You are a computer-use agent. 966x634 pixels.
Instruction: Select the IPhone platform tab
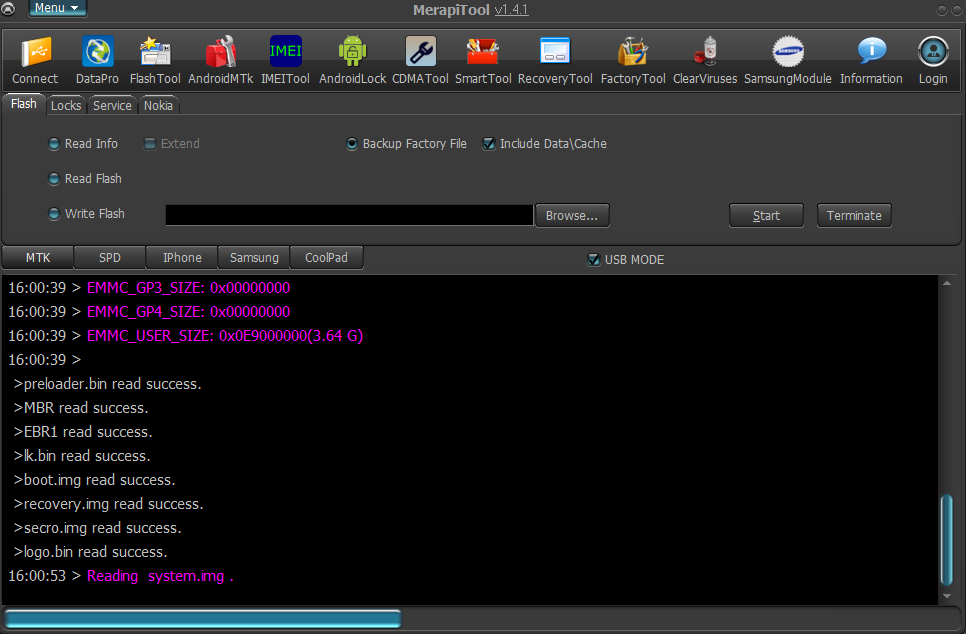(x=182, y=258)
